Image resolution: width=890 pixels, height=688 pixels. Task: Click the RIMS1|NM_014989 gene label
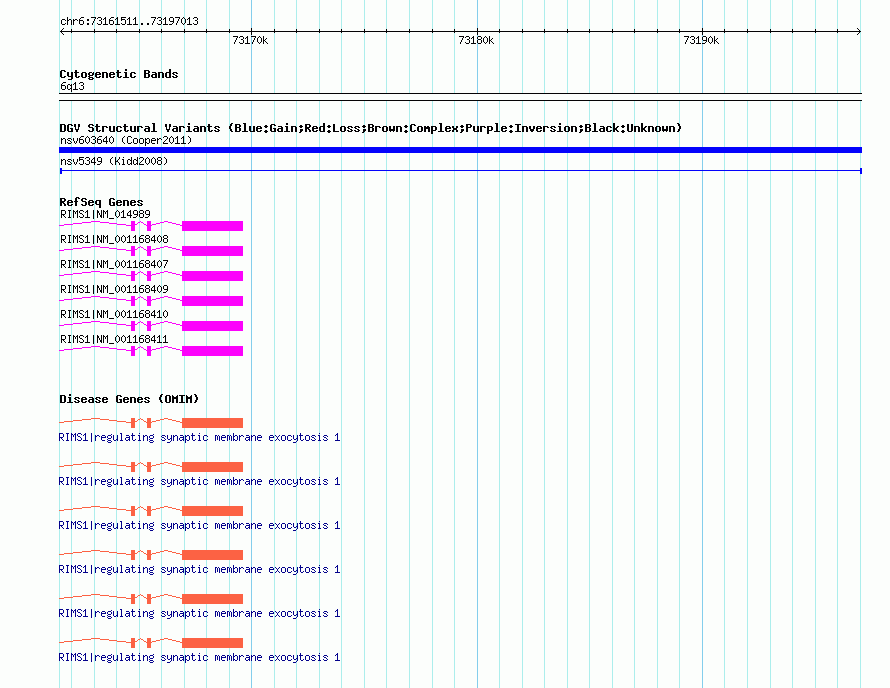(105, 214)
